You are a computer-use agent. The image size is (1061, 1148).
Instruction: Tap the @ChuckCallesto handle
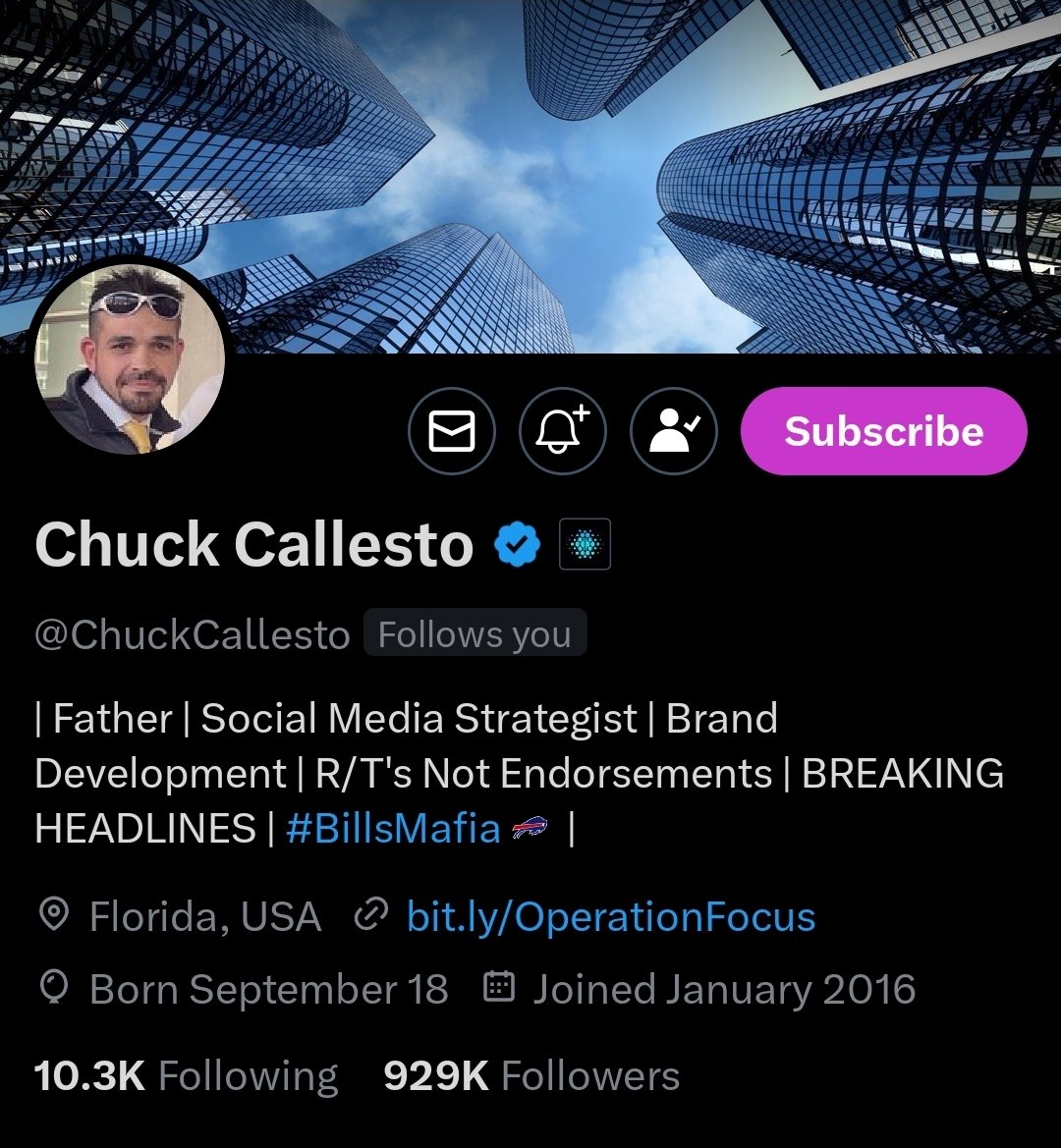(x=193, y=634)
